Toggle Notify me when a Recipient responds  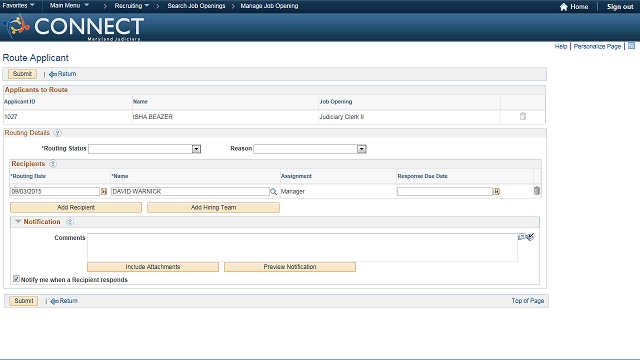point(16,279)
